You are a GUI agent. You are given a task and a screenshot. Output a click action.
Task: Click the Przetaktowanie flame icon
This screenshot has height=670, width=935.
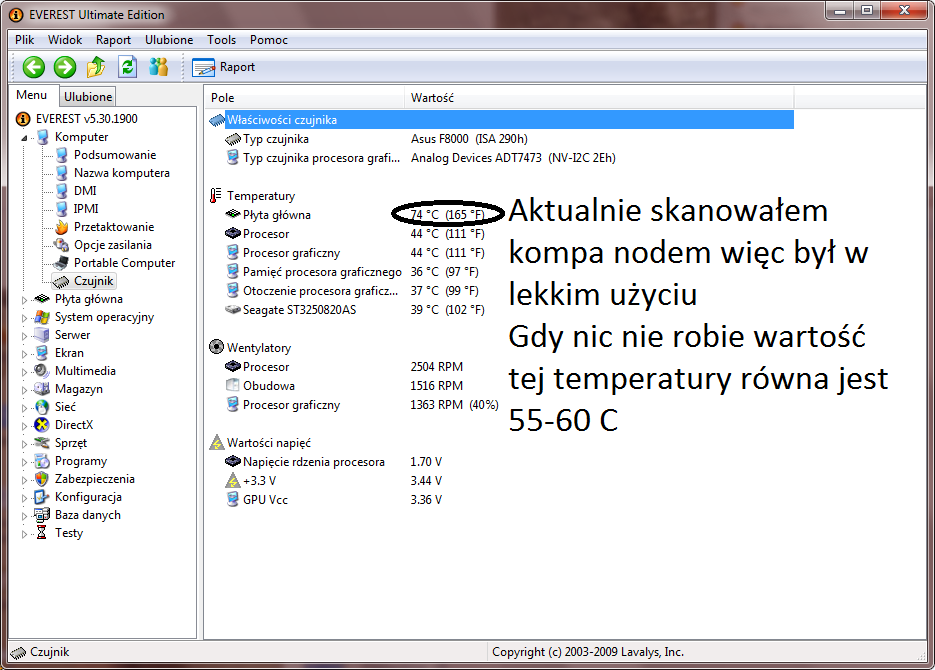pyautogui.click(x=61, y=227)
